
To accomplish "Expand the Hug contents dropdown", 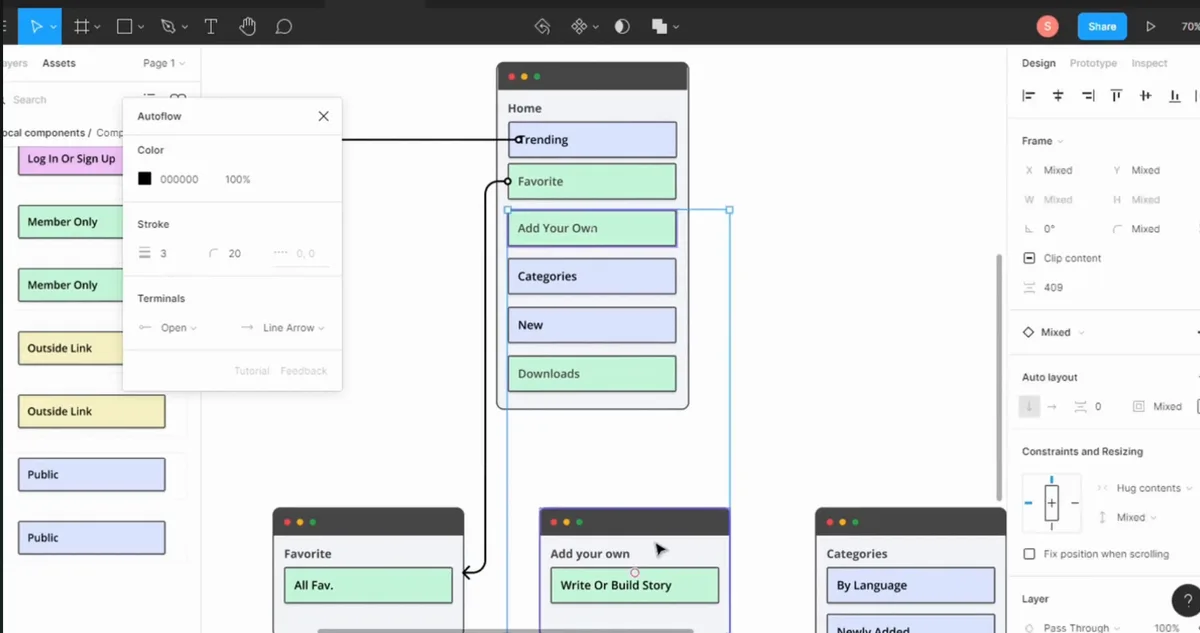I will 1145,488.
